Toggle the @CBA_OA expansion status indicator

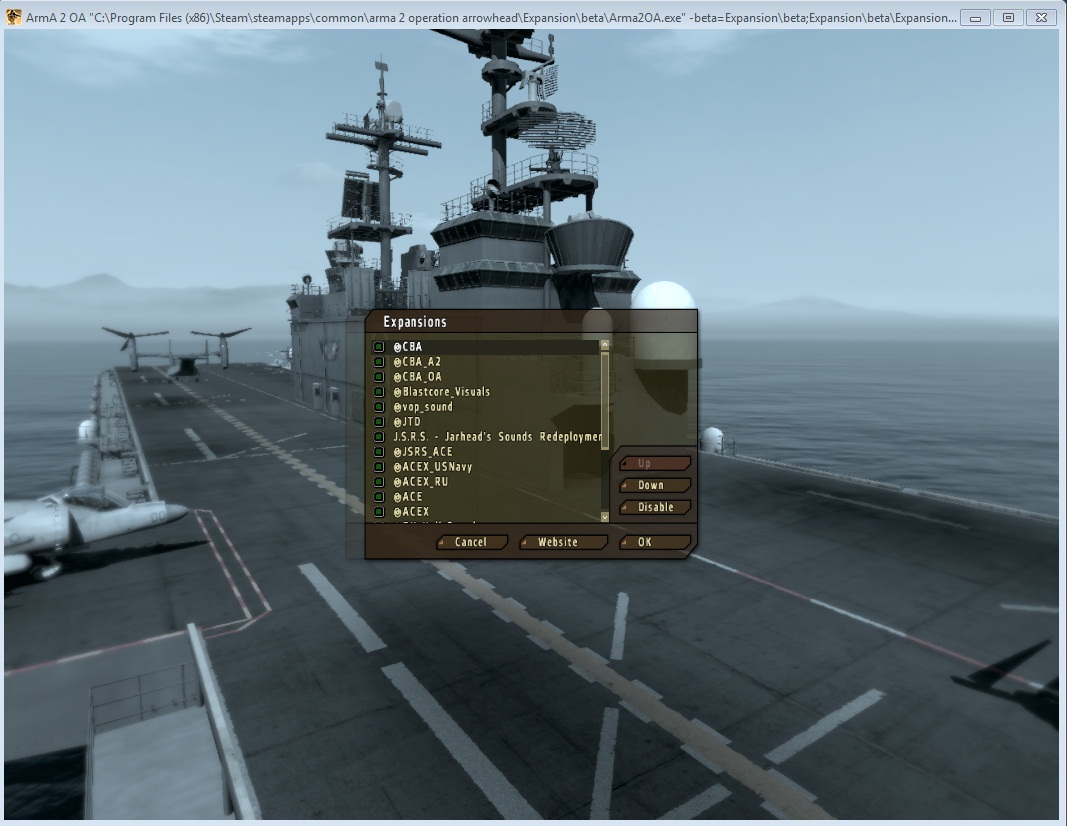point(379,377)
